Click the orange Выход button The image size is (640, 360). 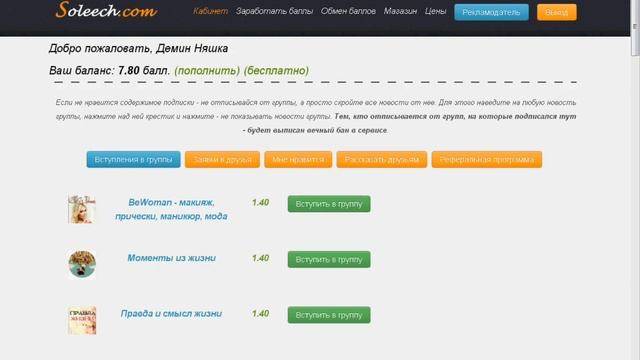[557, 12]
